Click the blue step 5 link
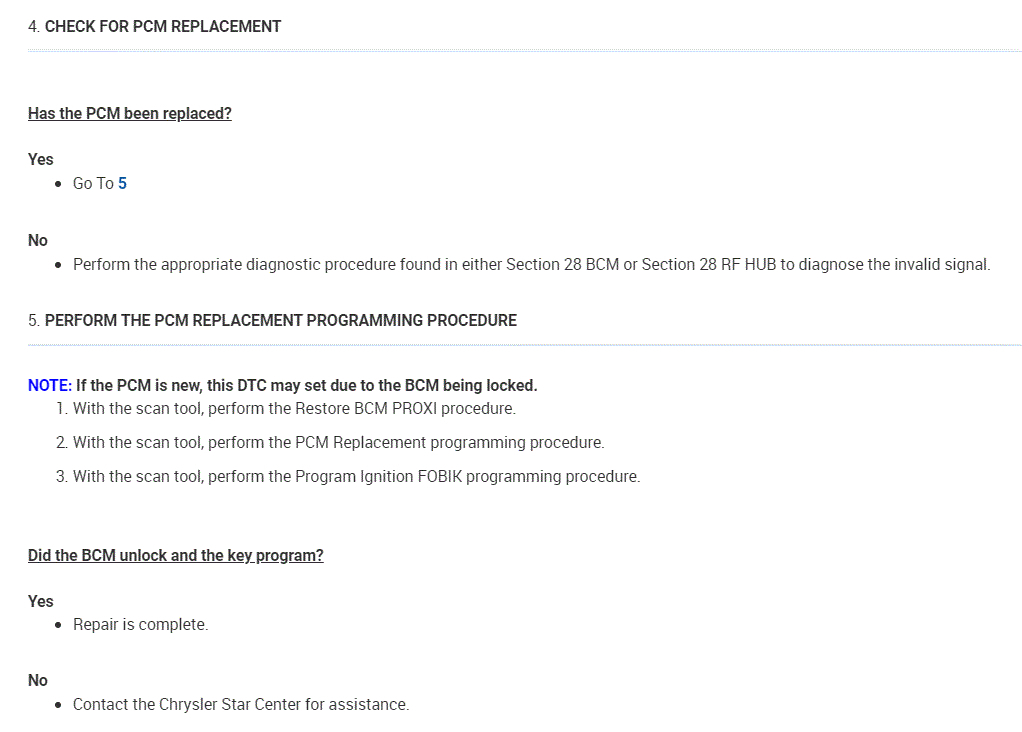The image size is (1022, 732). click(122, 184)
